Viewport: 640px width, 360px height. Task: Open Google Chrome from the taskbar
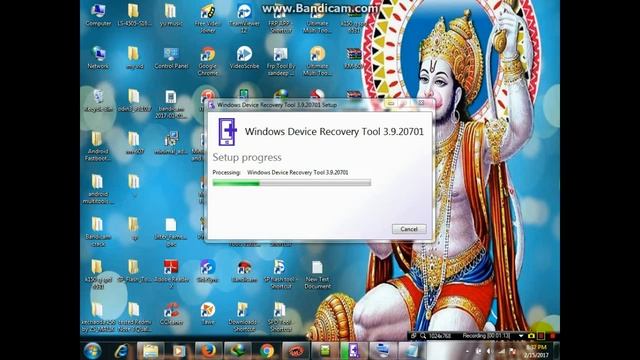coord(267,351)
